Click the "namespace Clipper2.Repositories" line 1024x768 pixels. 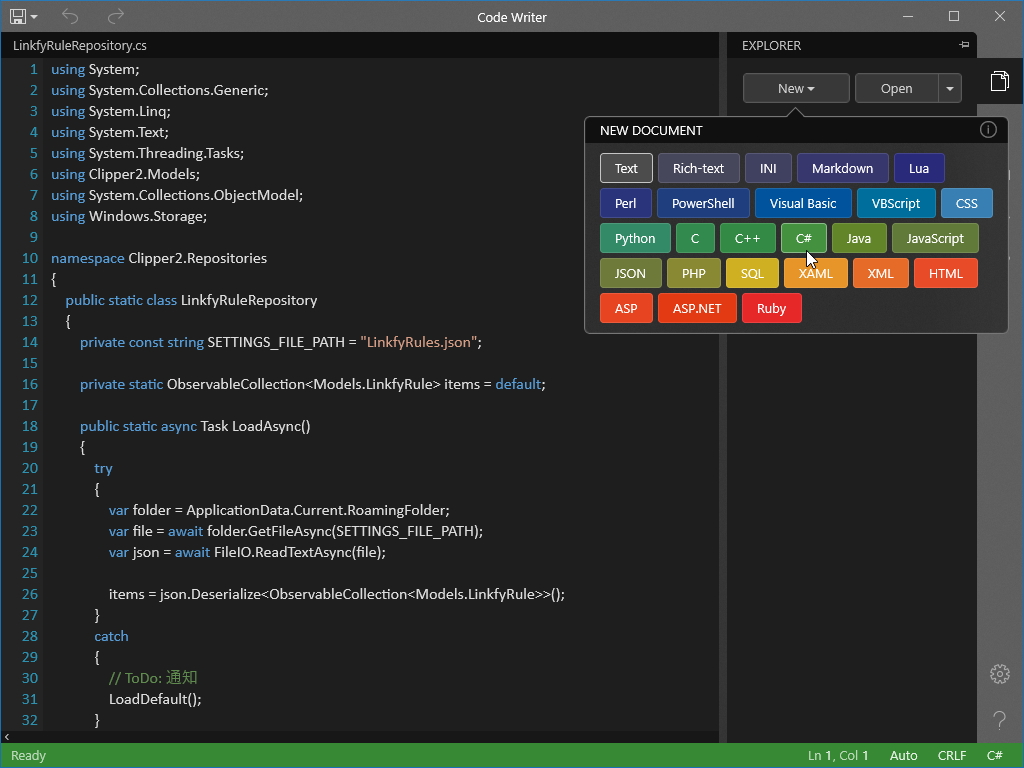click(x=159, y=258)
